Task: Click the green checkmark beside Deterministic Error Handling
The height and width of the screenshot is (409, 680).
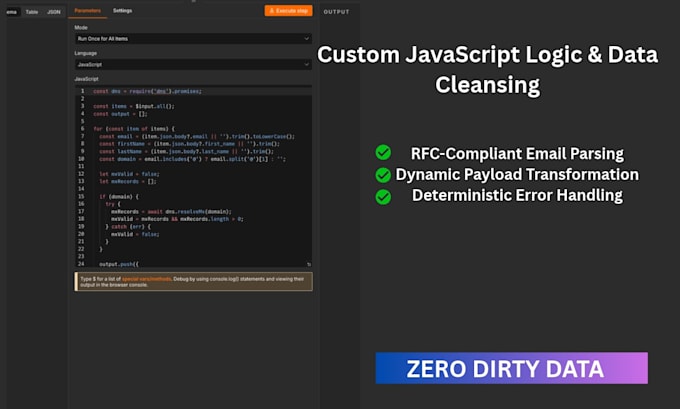Action: (x=383, y=197)
